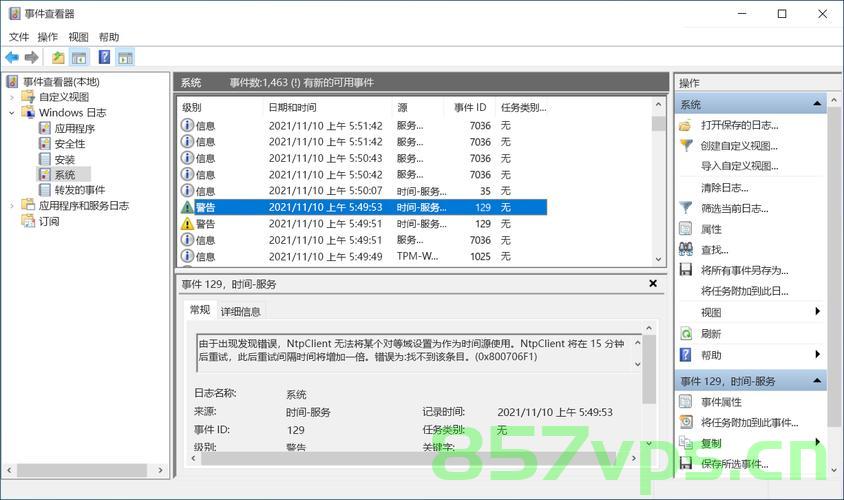Collapse the 事件 129 actions section header
The image size is (844, 500).
point(817,381)
